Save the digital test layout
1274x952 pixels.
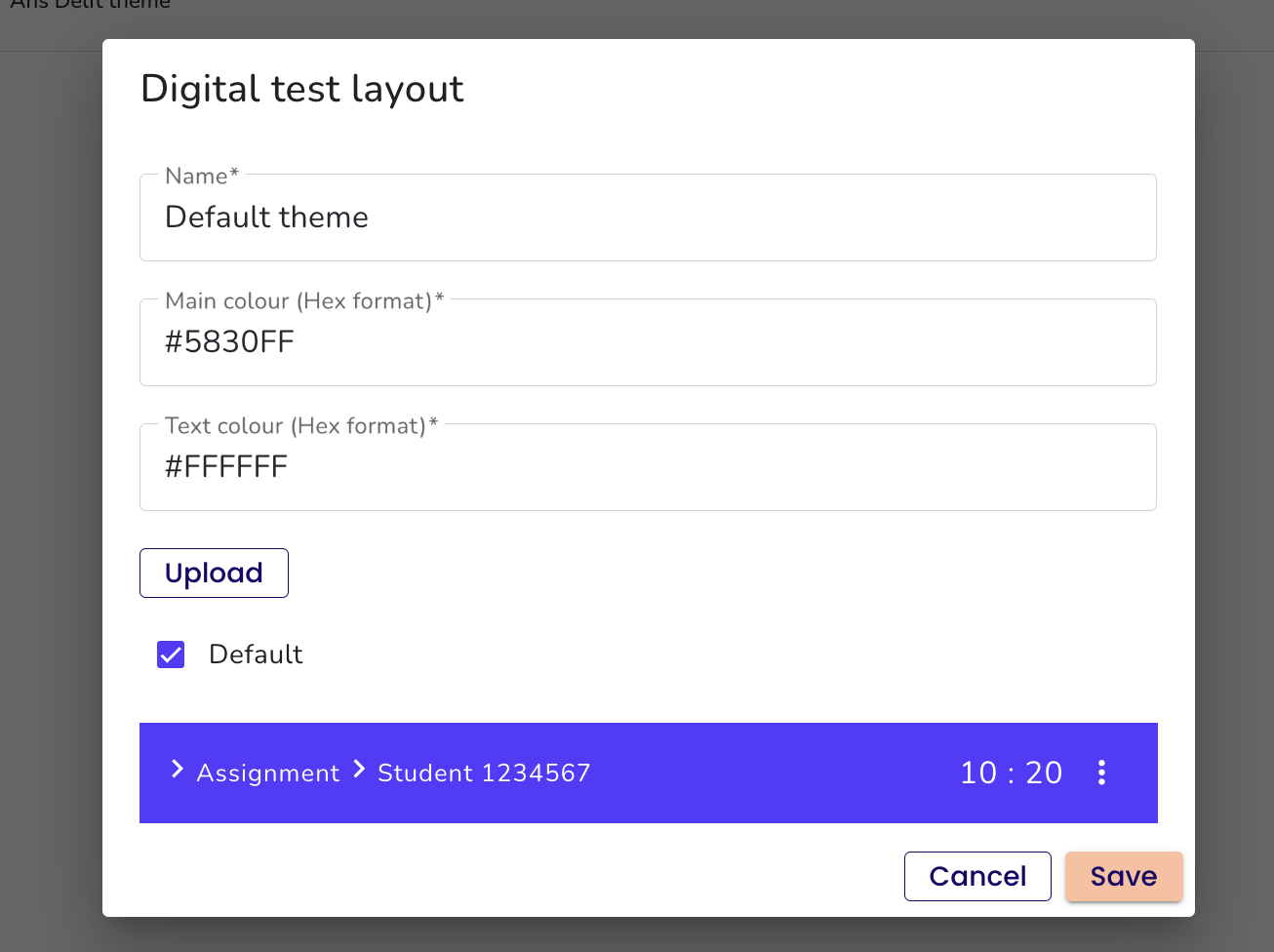click(1124, 876)
